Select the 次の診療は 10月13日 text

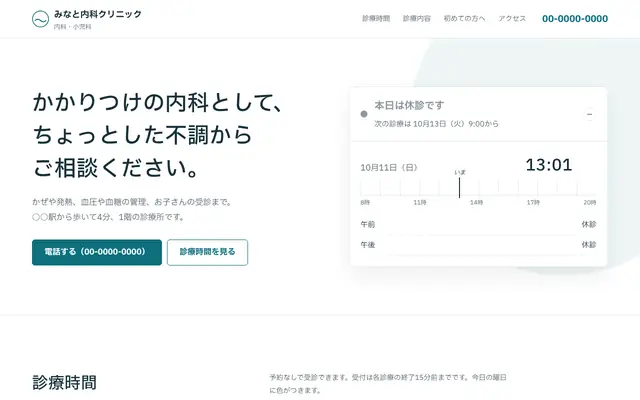point(436,124)
